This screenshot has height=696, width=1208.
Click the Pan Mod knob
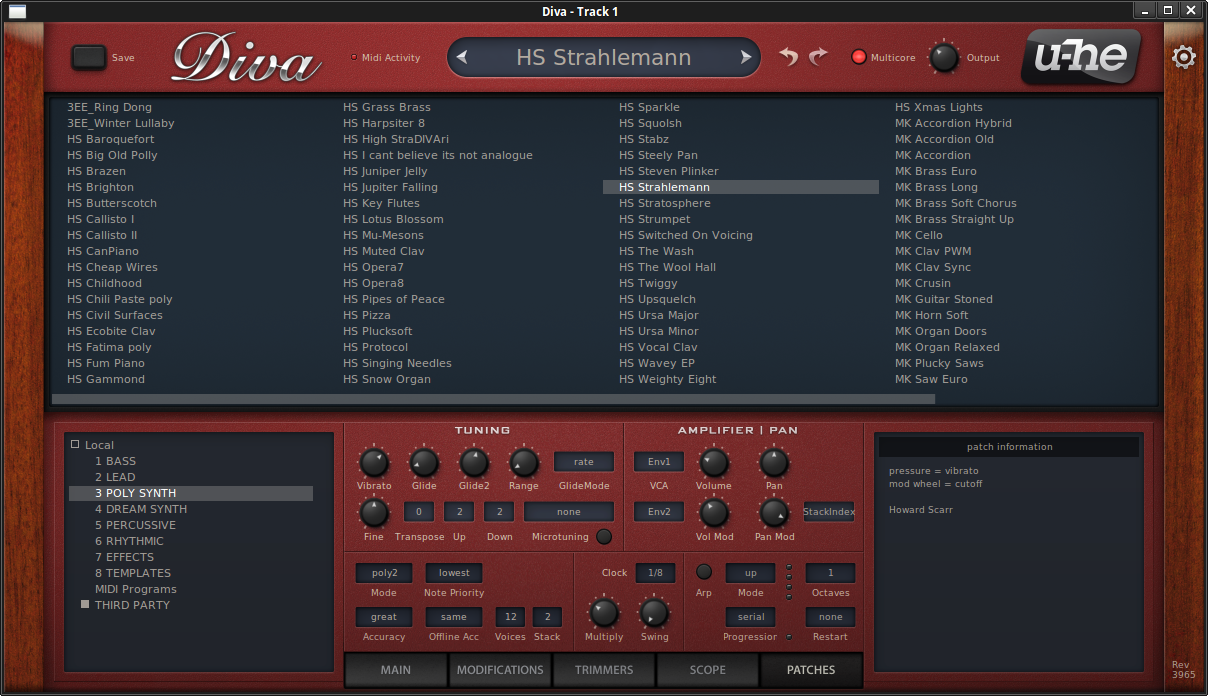[x=774, y=513]
